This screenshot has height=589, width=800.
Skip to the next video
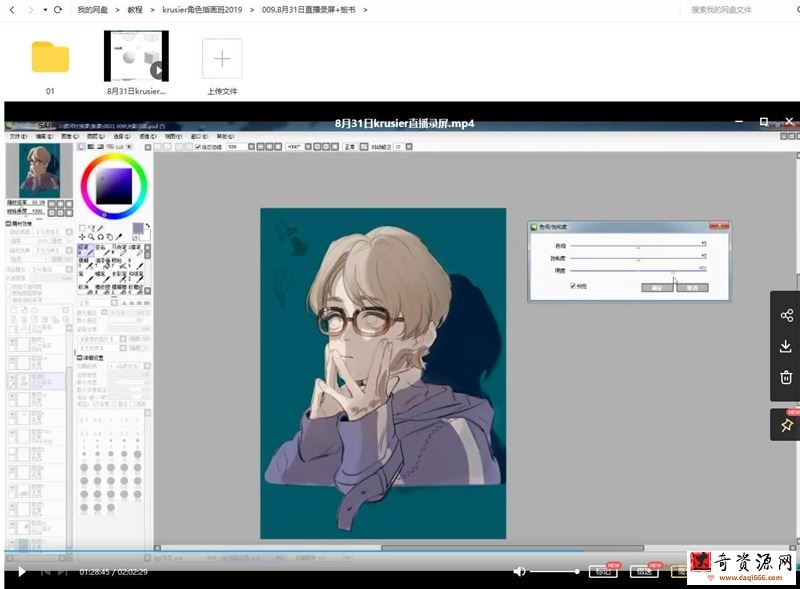tap(62, 572)
